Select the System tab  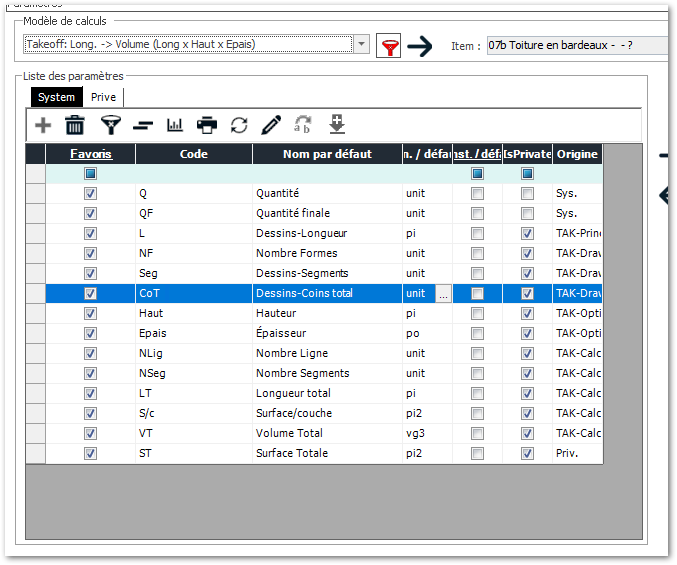coord(56,97)
